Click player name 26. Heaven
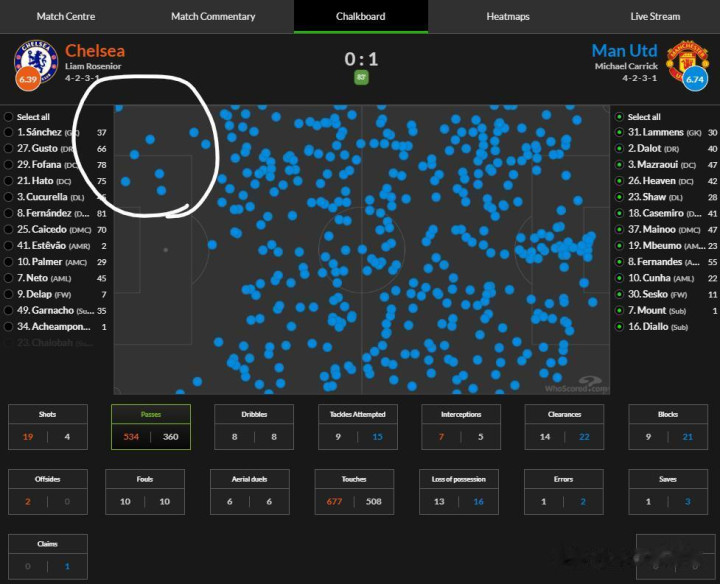720x584 pixels. point(652,180)
